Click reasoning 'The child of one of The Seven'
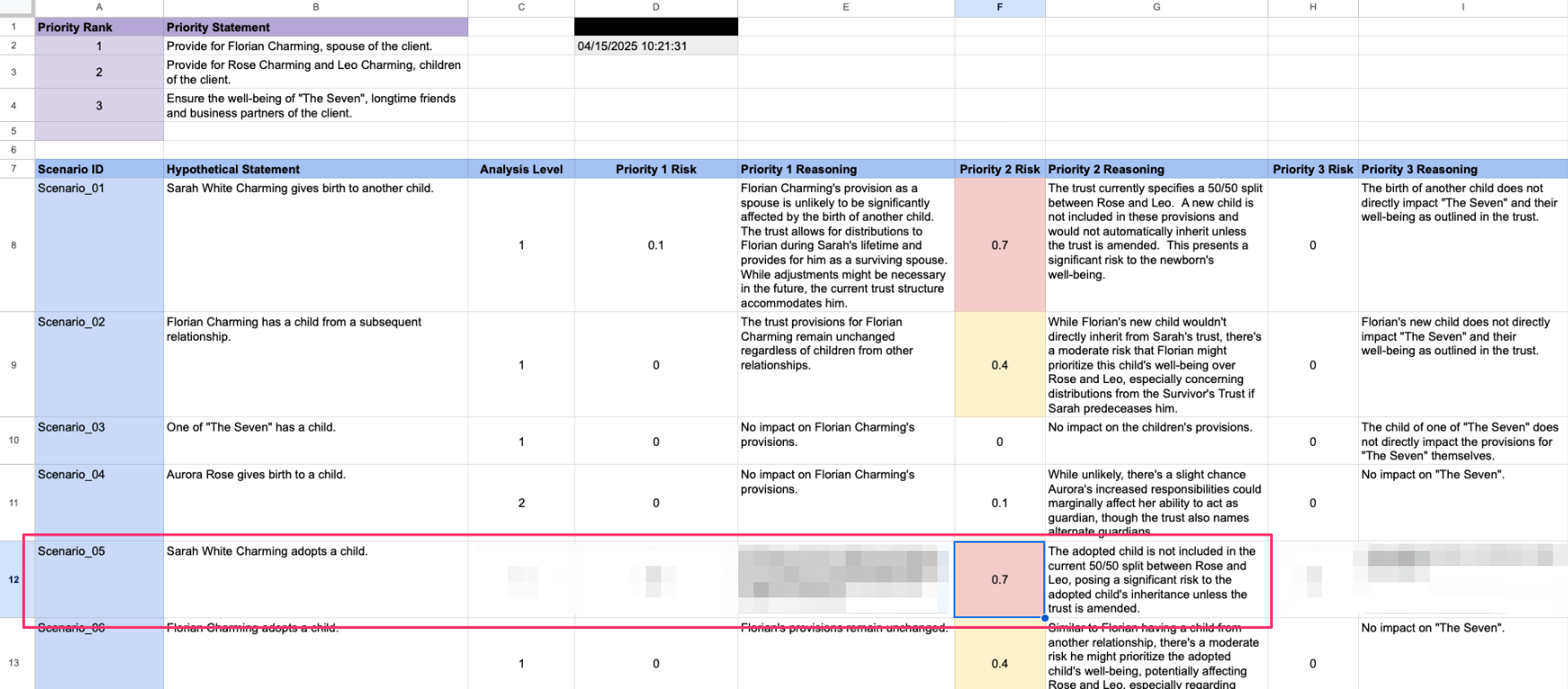 pyautogui.click(x=1463, y=440)
